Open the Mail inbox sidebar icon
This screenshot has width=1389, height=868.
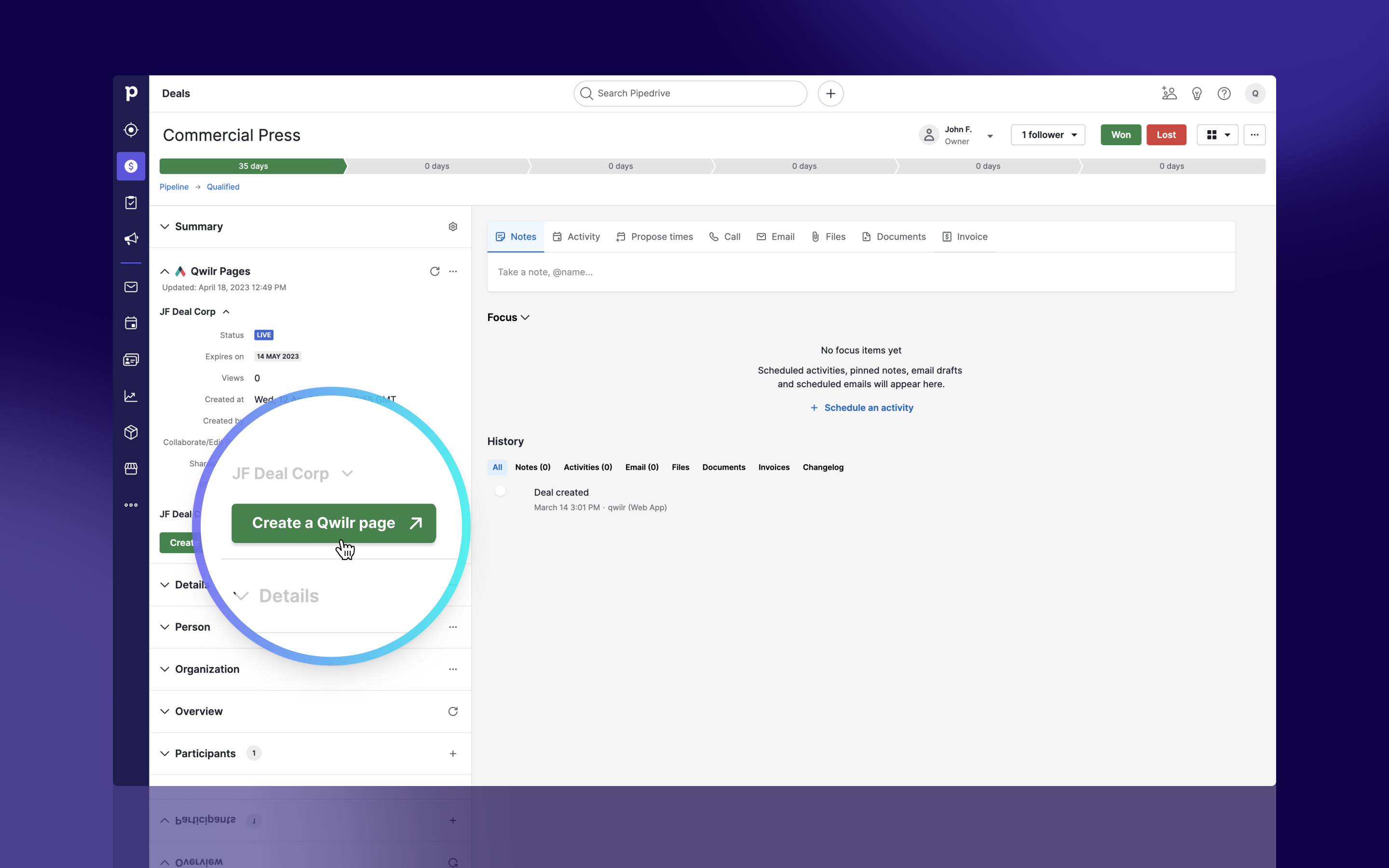pyautogui.click(x=131, y=287)
